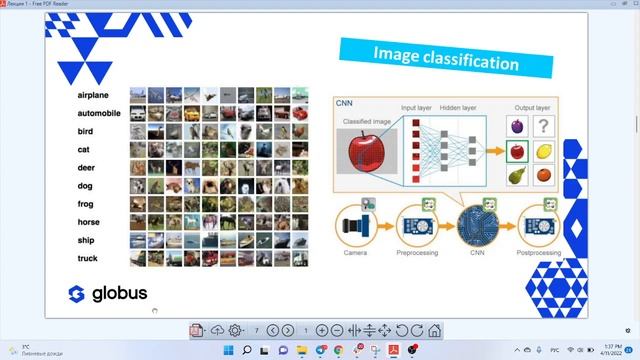Screen dimensions: 640x360
Task: Click the 'truck' class label
Action: click(87, 258)
